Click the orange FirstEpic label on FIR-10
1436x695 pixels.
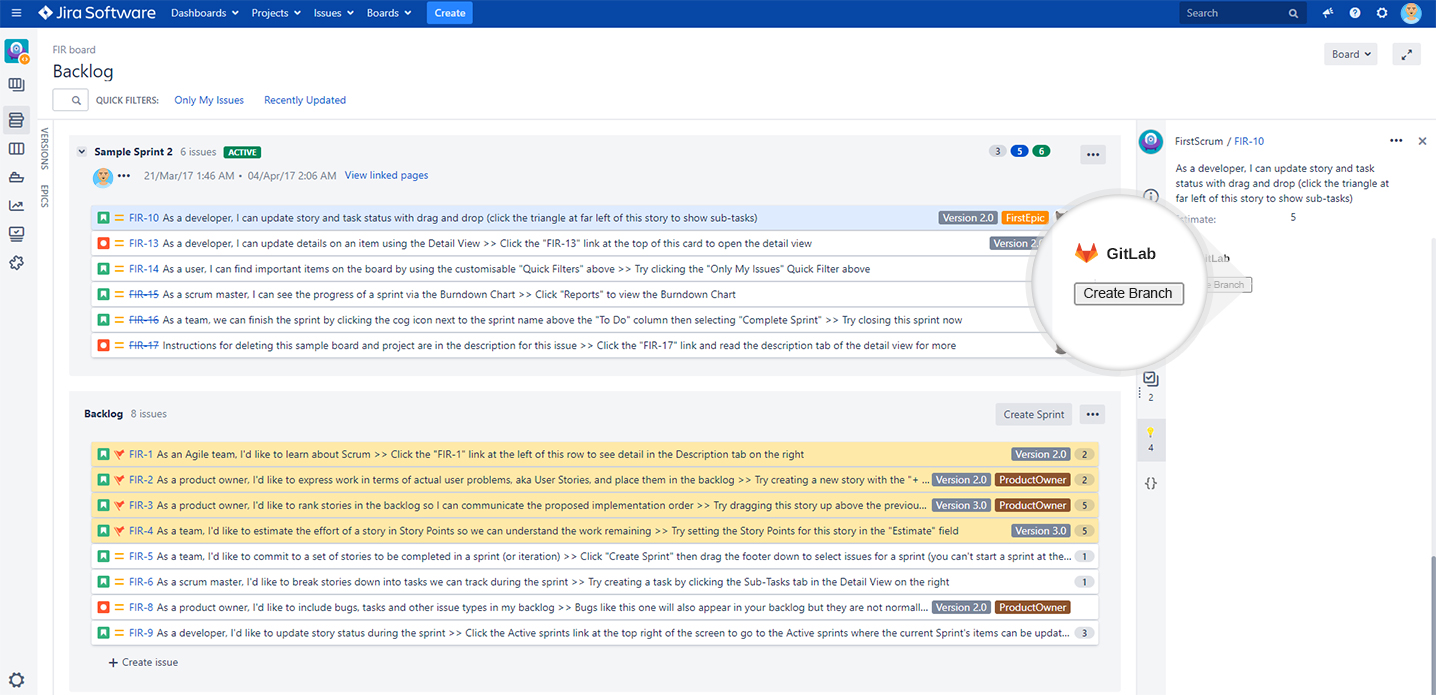(x=1025, y=218)
